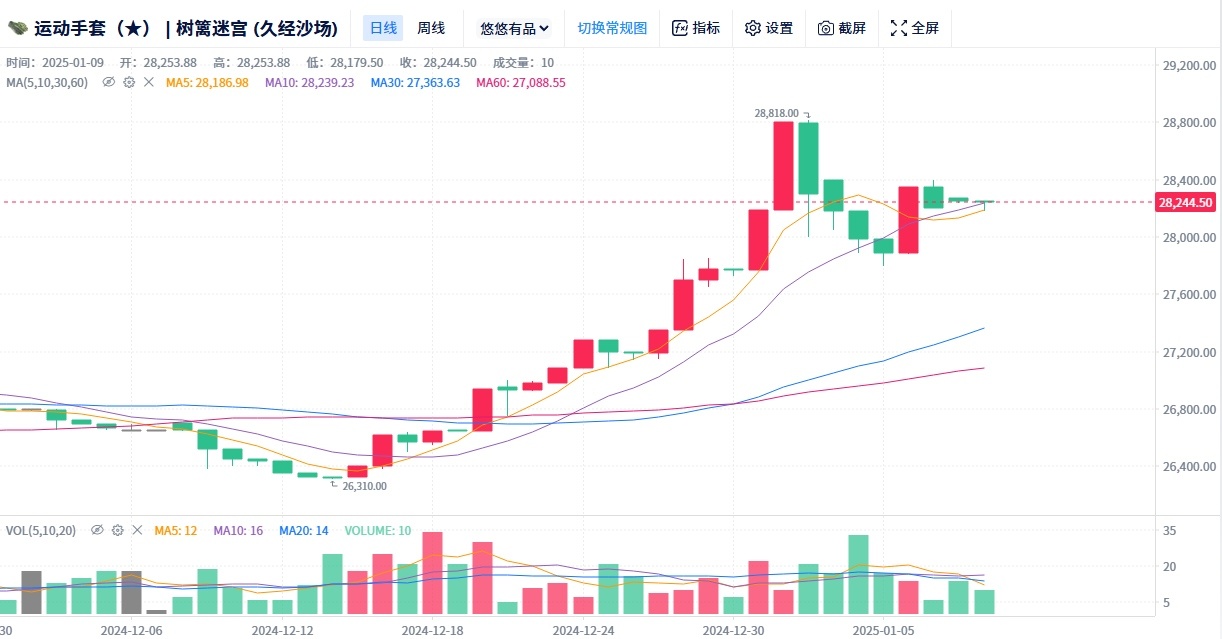Open the VOL indicator gear settings
The width and height of the screenshot is (1222, 639).
click(118, 530)
